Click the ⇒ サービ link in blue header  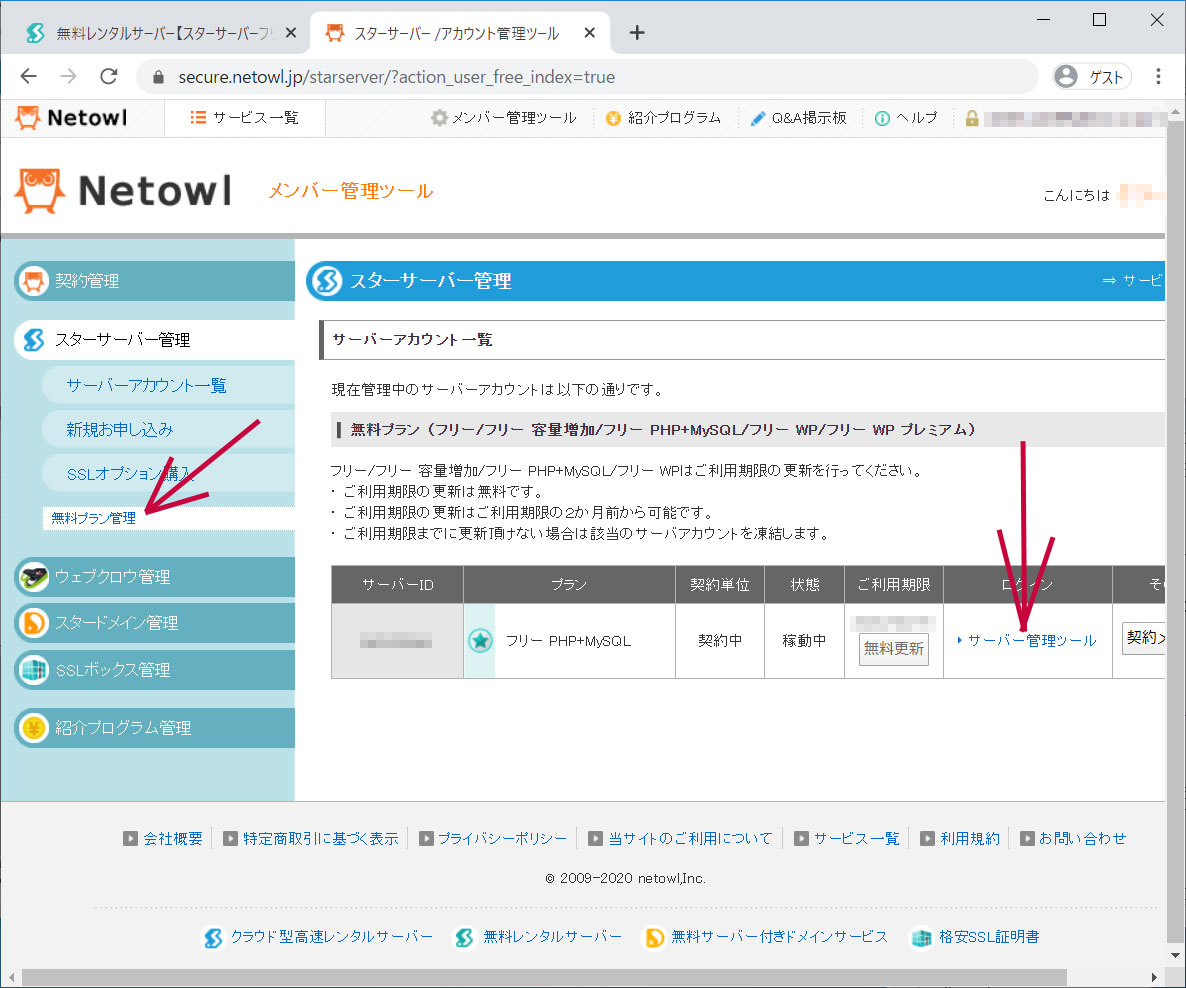1132,281
